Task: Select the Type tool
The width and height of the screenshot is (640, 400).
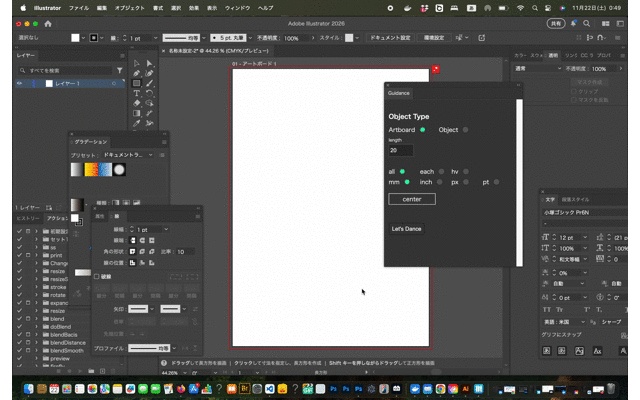Action: pyautogui.click(x=137, y=93)
